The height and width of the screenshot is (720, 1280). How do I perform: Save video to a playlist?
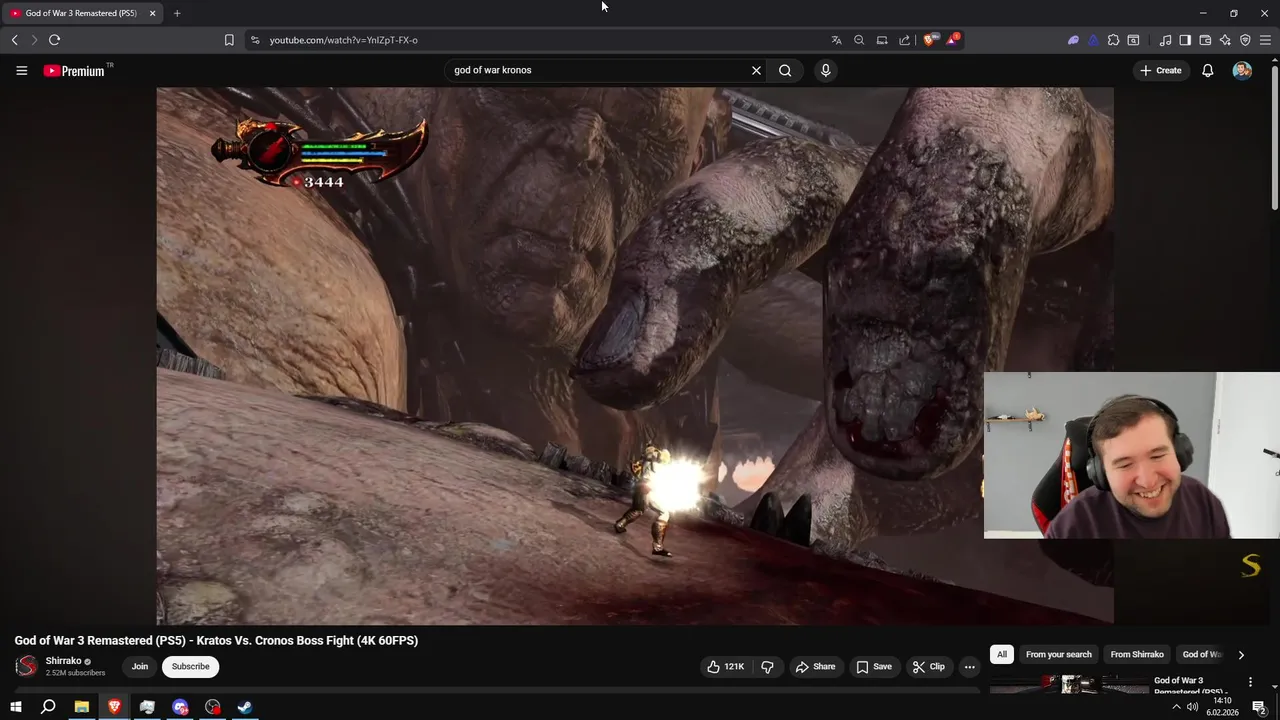tap(873, 666)
